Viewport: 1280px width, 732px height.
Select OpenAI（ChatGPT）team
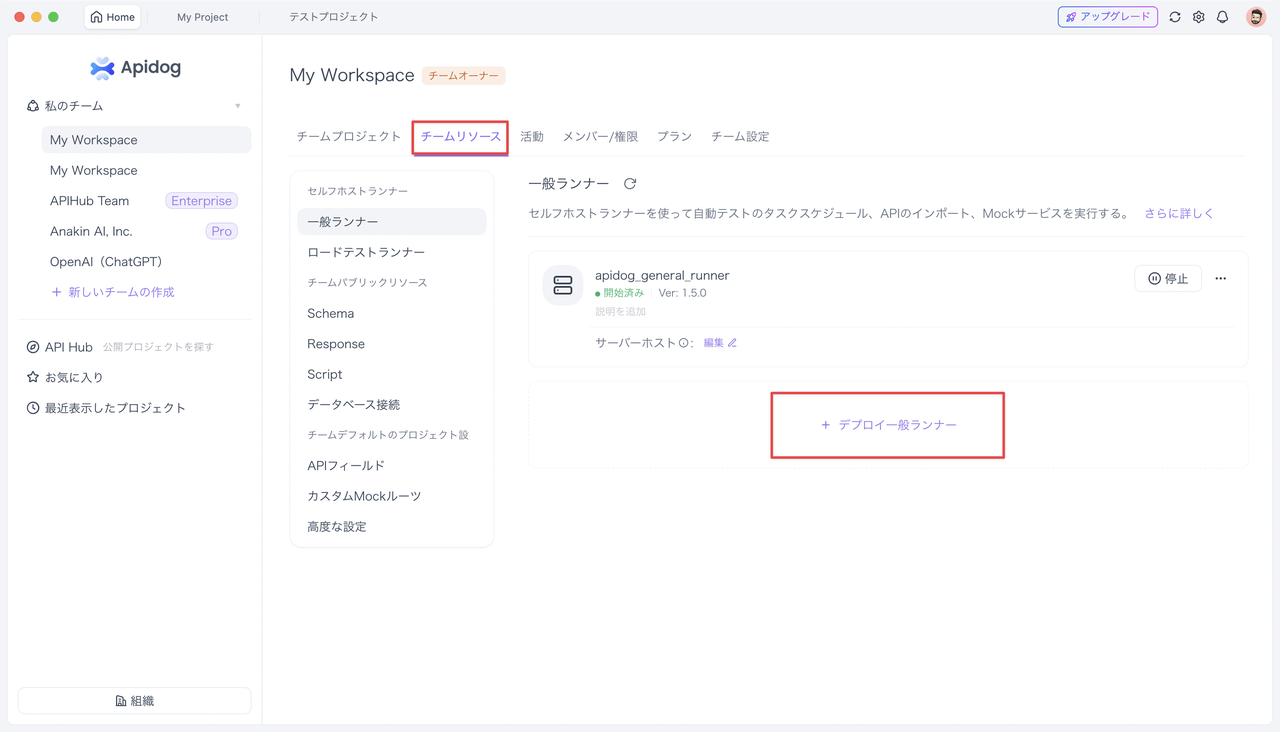pos(106,262)
